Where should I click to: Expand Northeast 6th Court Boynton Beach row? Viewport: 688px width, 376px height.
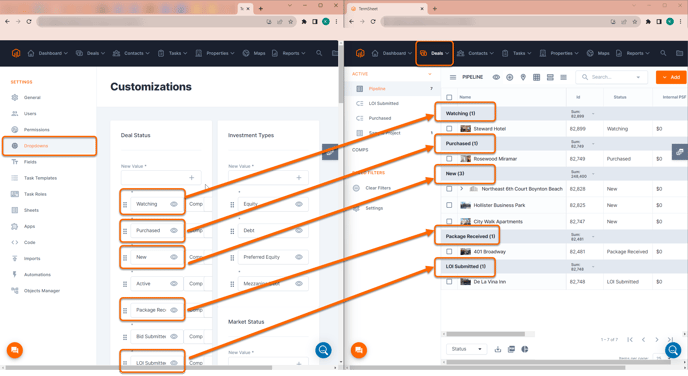(x=462, y=189)
